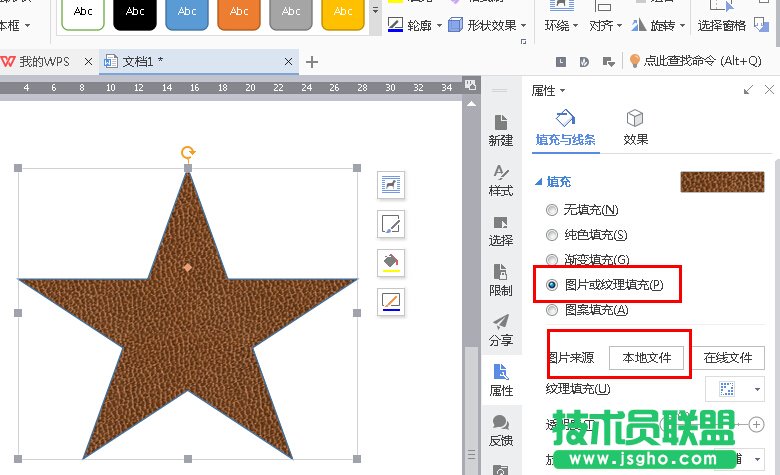The image size is (780, 475).
Task: Click the shape outline icon beside star
Action: [x=391, y=300]
